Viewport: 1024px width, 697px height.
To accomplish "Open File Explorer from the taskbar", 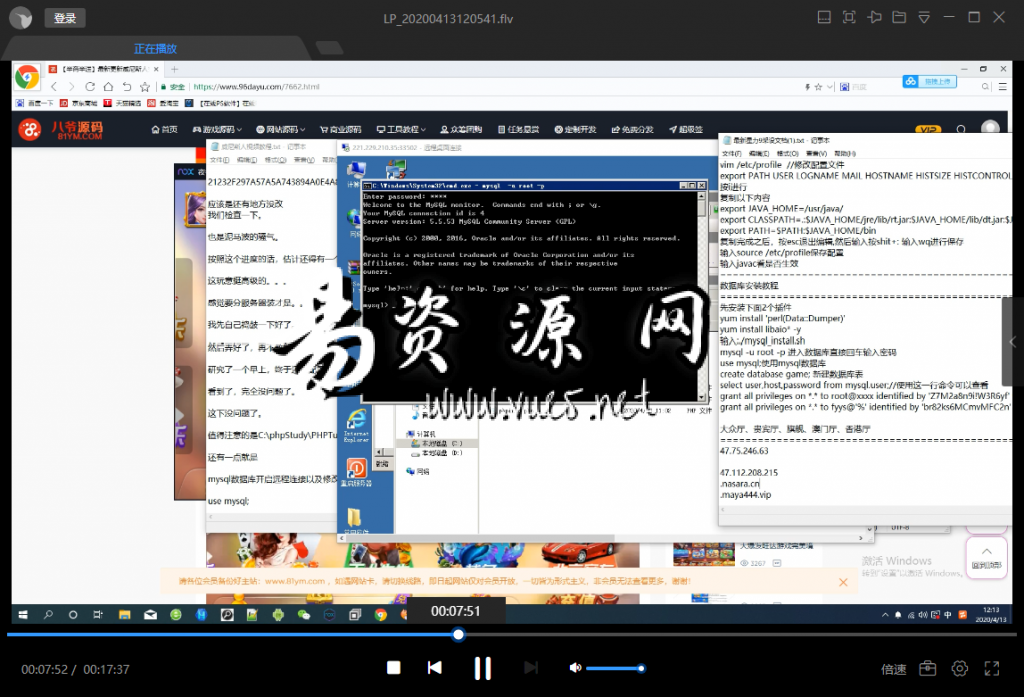I will [x=124, y=615].
